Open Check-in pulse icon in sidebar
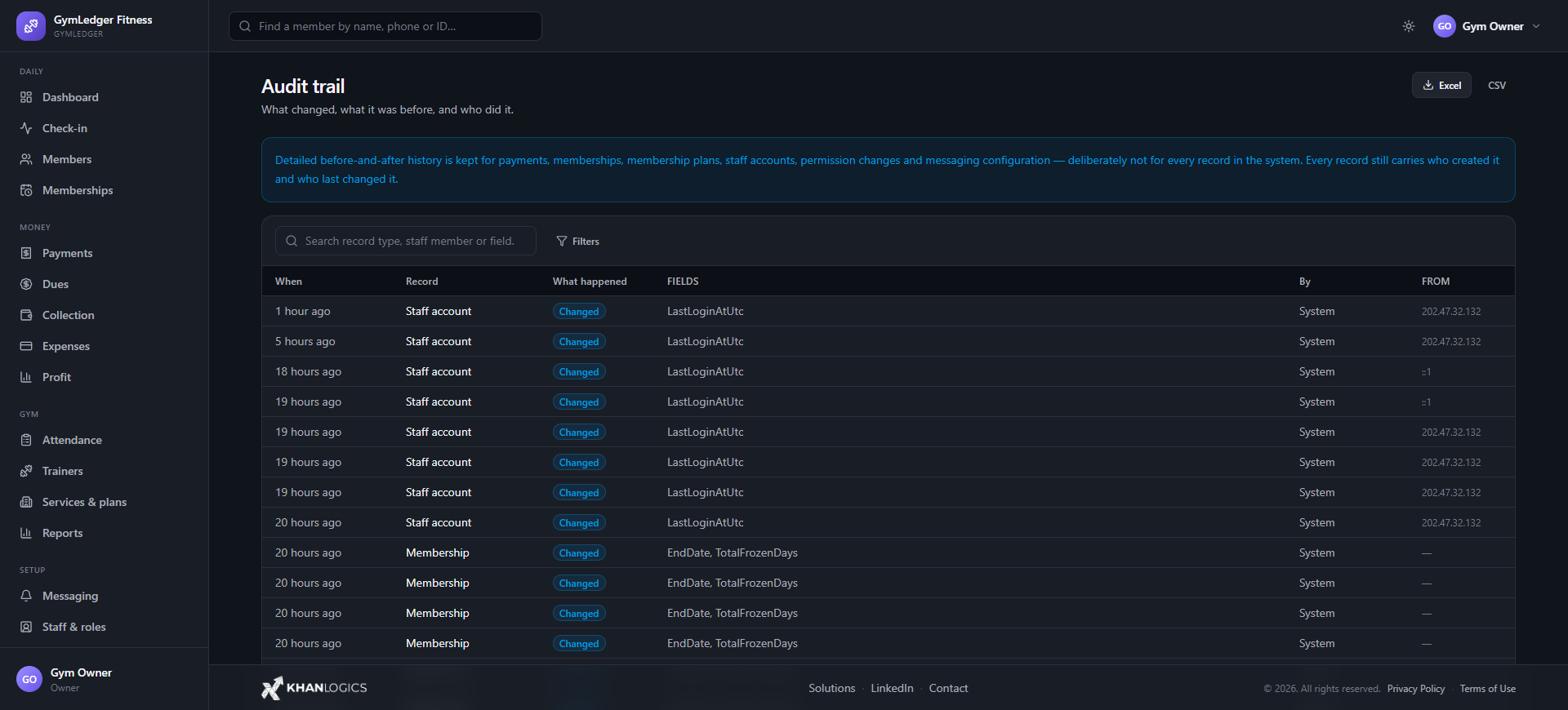 [26, 128]
